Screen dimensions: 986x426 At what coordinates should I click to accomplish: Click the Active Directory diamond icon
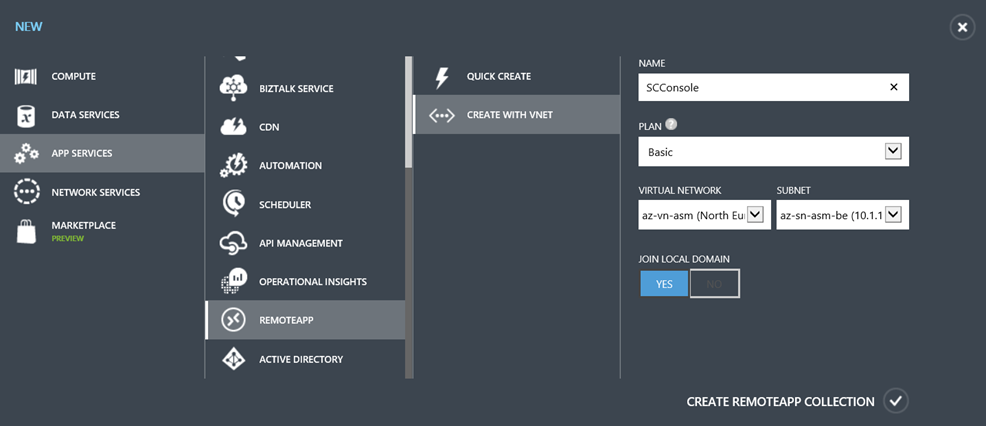(233, 359)
